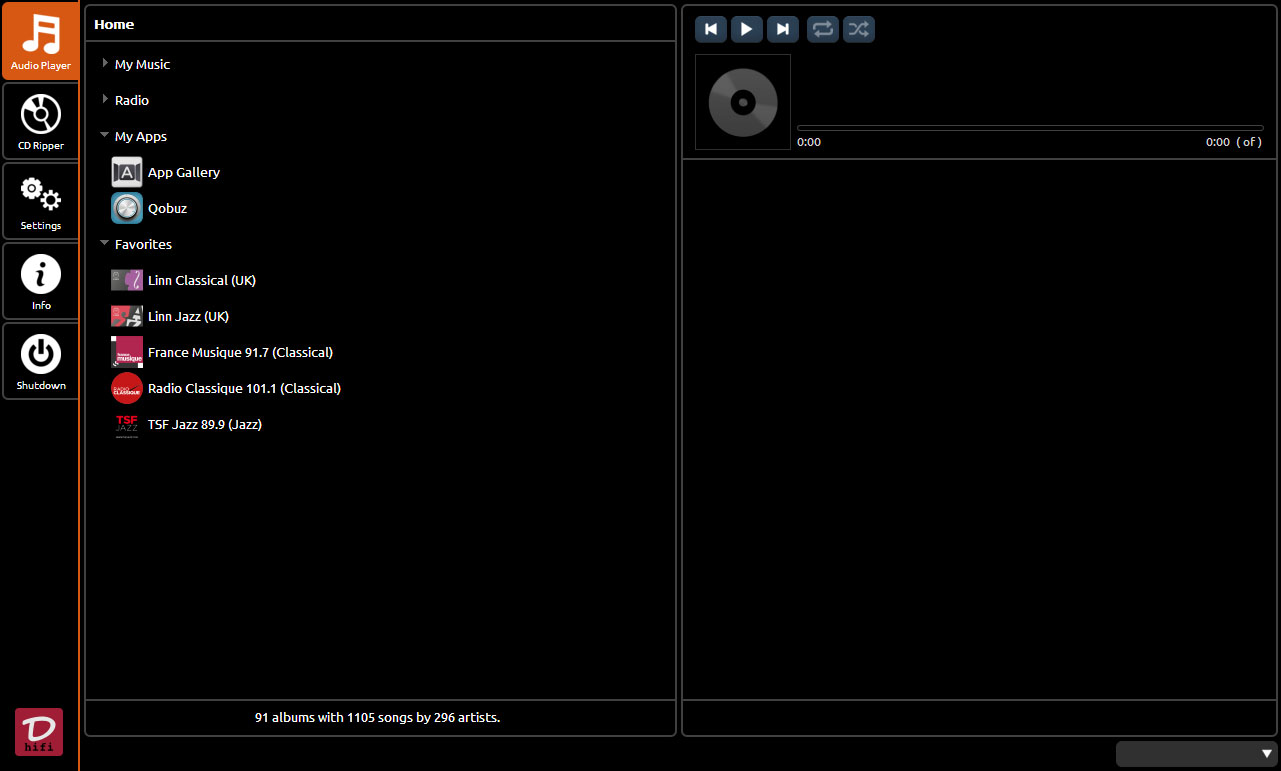
Task: Open the Settings gear panel
Action: (x=41, y=201)
